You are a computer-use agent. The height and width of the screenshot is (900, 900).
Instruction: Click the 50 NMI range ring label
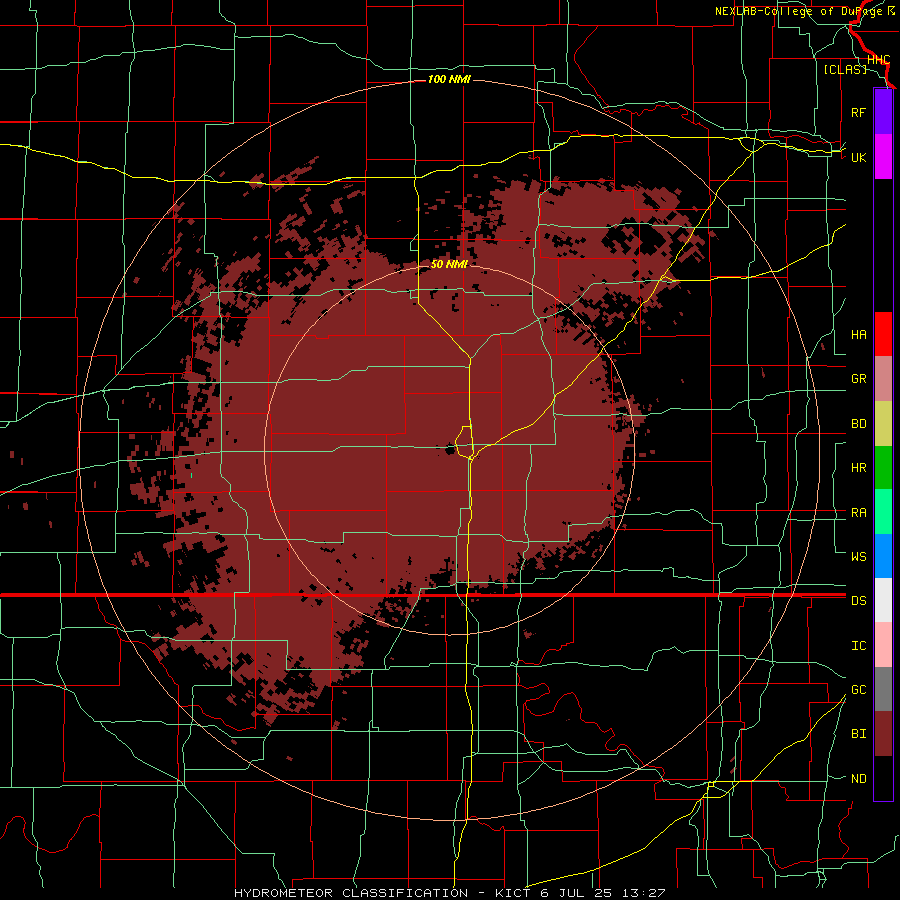[x=449, y=264]
